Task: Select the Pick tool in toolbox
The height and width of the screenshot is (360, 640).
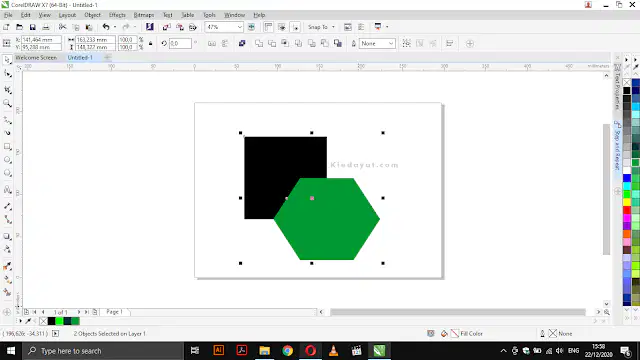Action: [x=7, y=60]
